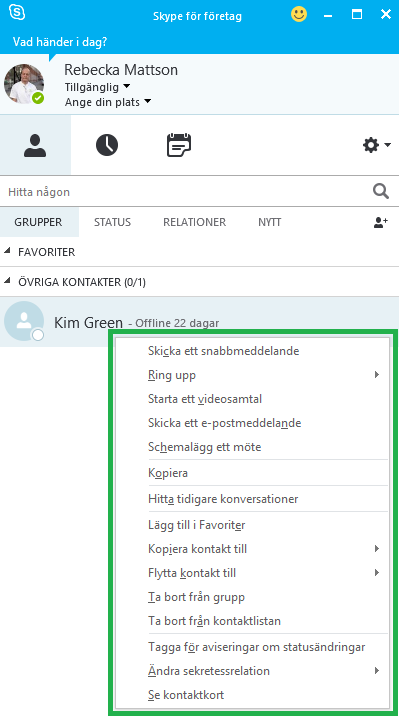Image resolution: width=399 pixels, height=717 pixels.
Task: Expand the Ring upp submenu
Action: 252,375
